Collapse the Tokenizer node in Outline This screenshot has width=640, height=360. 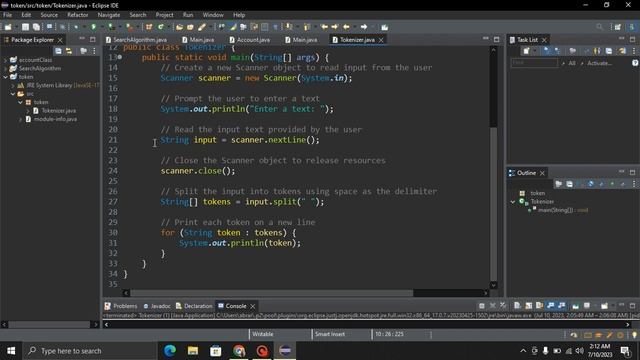click(x=513, y=202)
